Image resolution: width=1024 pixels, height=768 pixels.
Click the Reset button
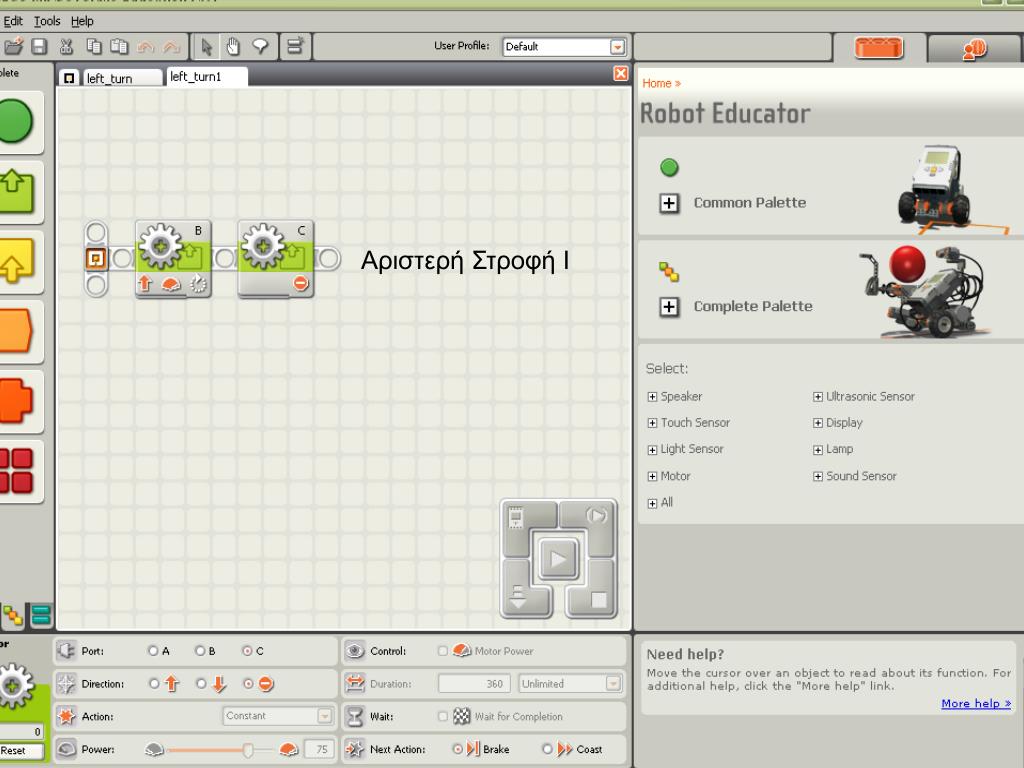pos(21,751)
